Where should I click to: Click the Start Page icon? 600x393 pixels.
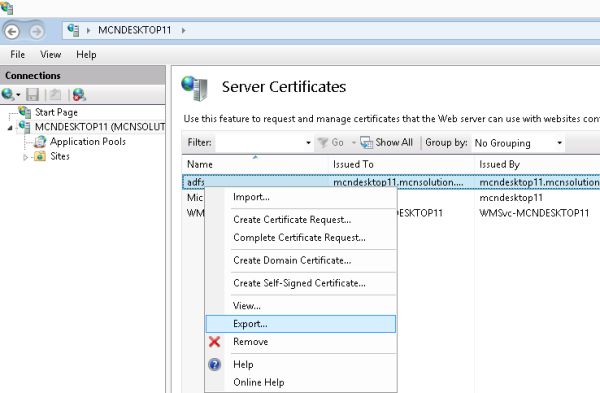point(25,112)
